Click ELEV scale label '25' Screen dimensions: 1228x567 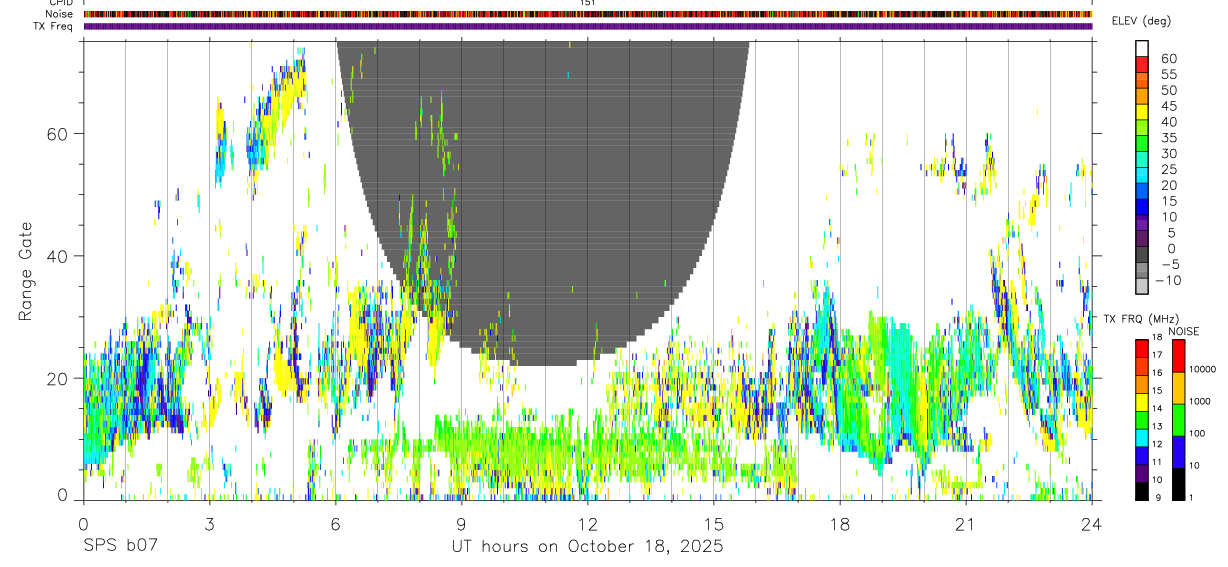1169,169
